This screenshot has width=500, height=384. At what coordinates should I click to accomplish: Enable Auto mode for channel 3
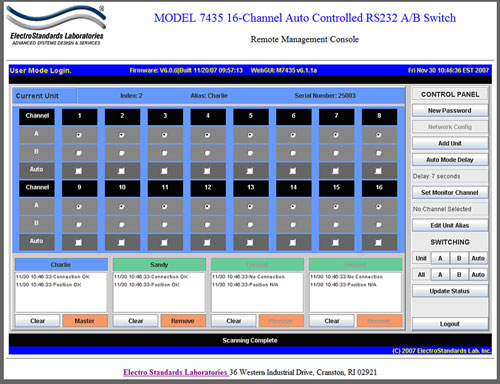(164, 171)
